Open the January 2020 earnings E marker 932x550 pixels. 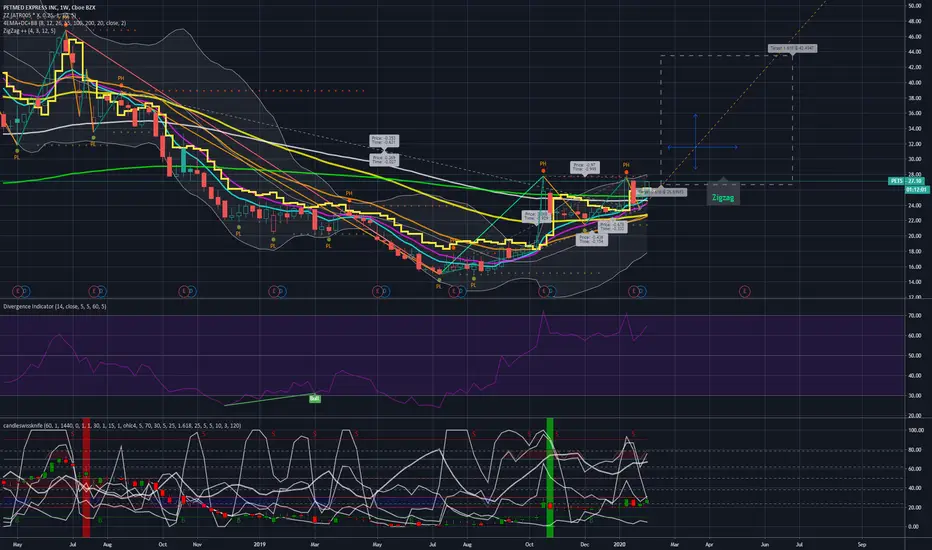pos(633,291)
